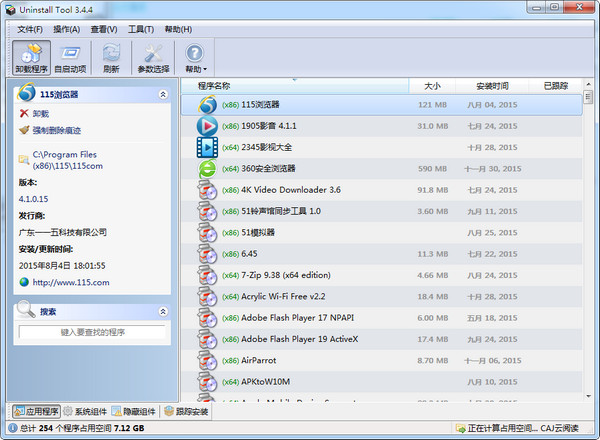Click the 7-Zip 9.38 installer icon
This screenshot has width=600, height=440.
click(x=207, y=275)
